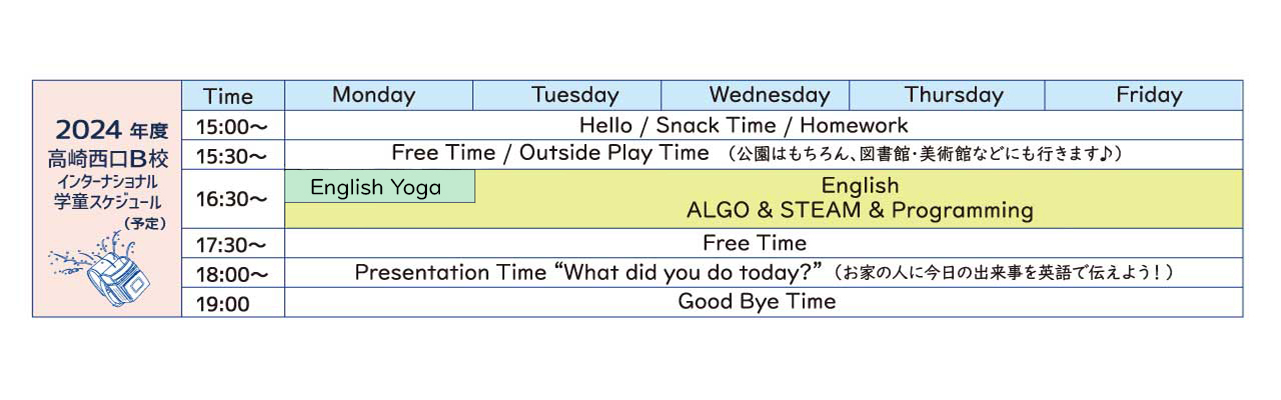Select the 17:30 time slot
Viewport: 1281px width, 400px height.
pos(232,245)
